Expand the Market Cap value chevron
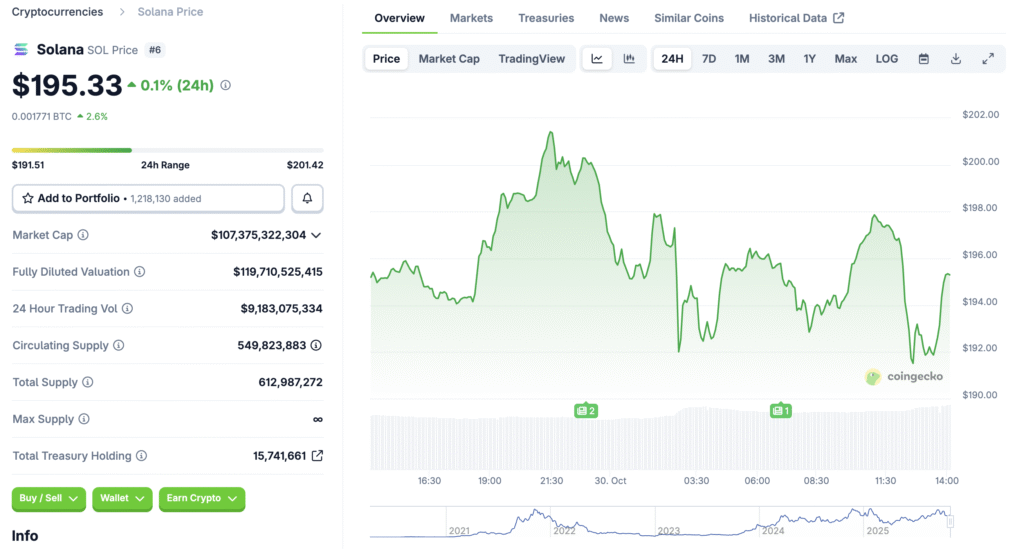 (316, 235)
